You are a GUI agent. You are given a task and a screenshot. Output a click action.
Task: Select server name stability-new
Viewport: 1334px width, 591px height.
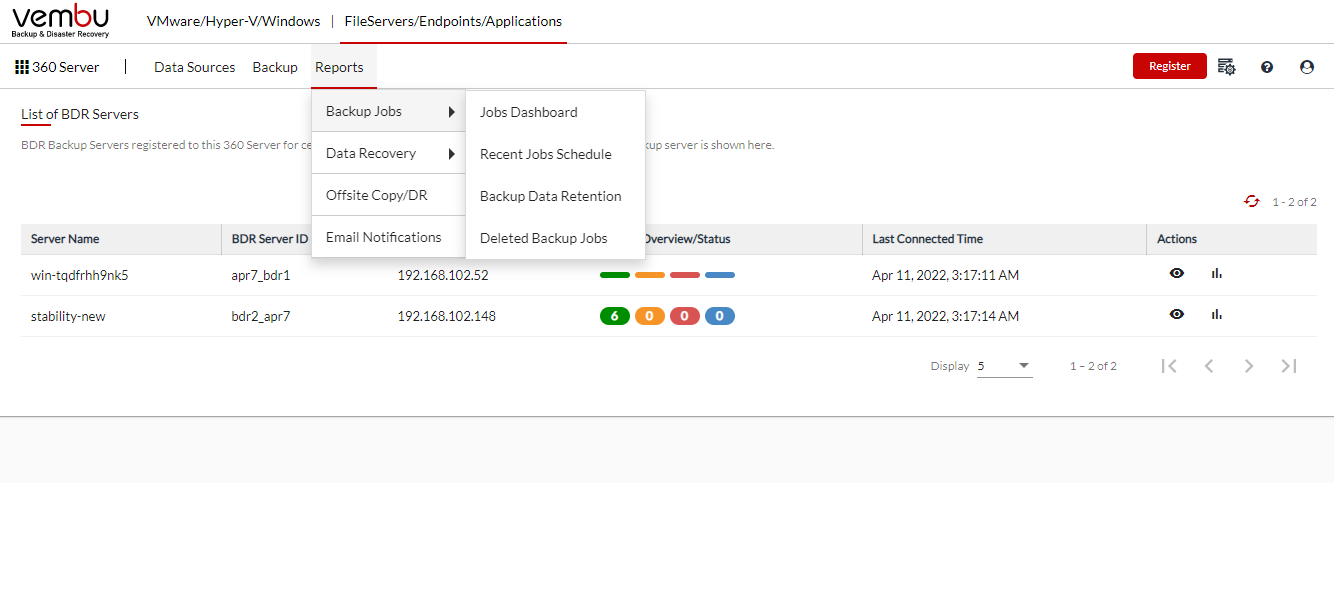pos(68,316)
